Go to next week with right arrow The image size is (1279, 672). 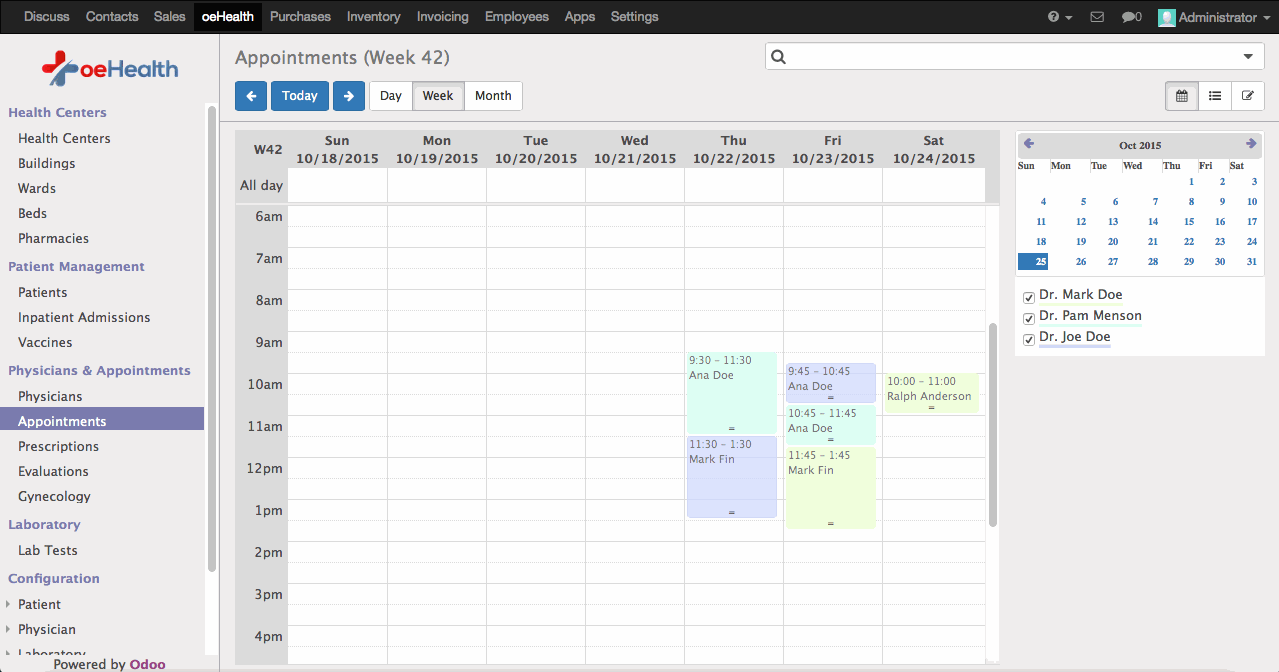pos(348,96)
